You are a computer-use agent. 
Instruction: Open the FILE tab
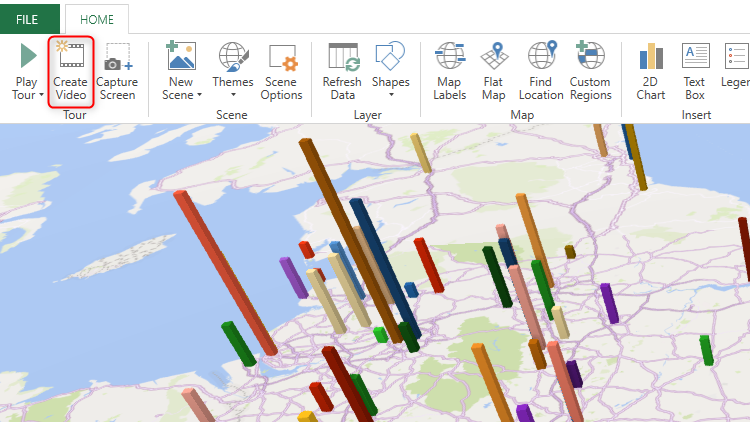pyautogui.click(x=27, y=19)
